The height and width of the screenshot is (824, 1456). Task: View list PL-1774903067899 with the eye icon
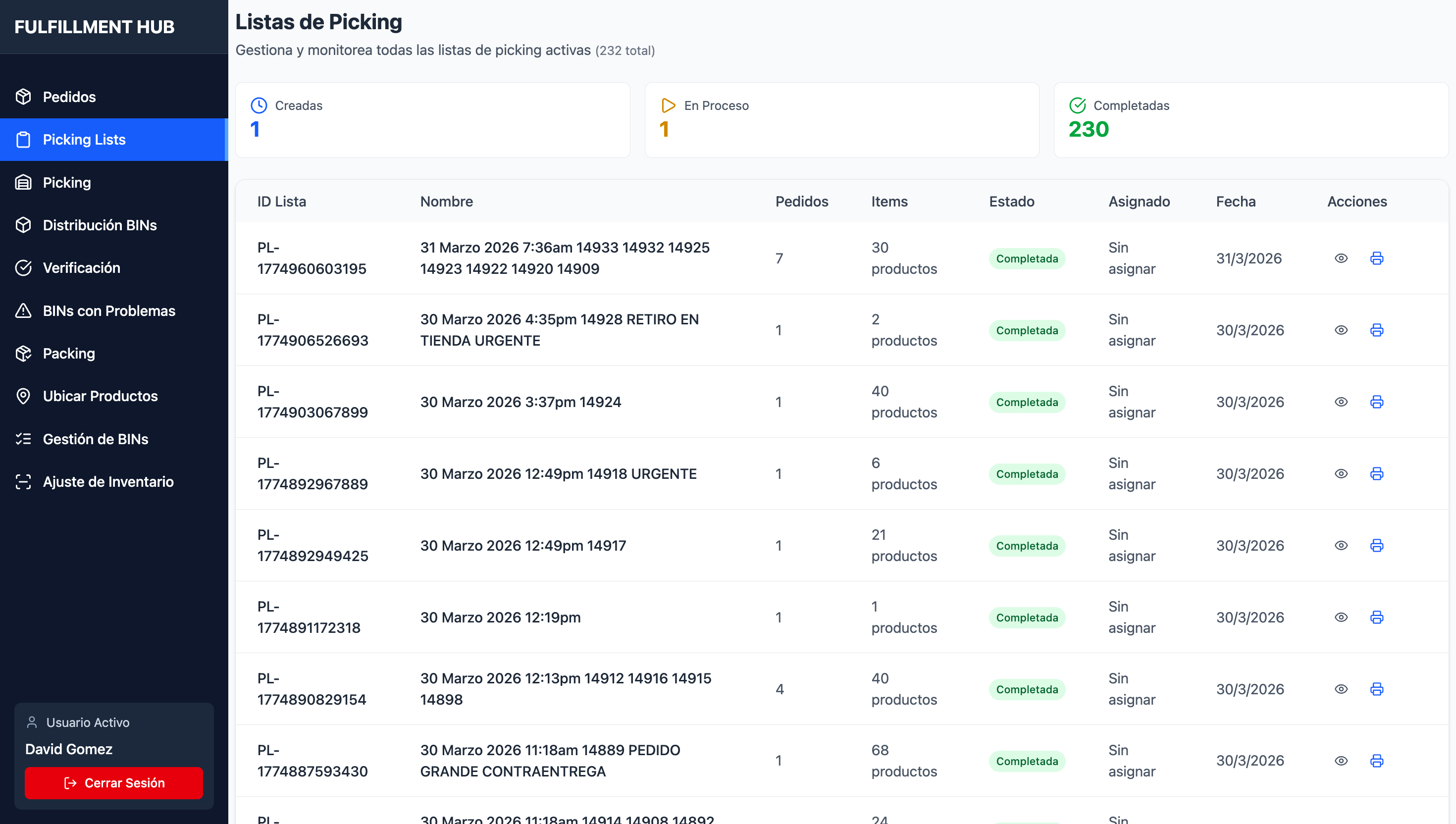[1341, 402]
